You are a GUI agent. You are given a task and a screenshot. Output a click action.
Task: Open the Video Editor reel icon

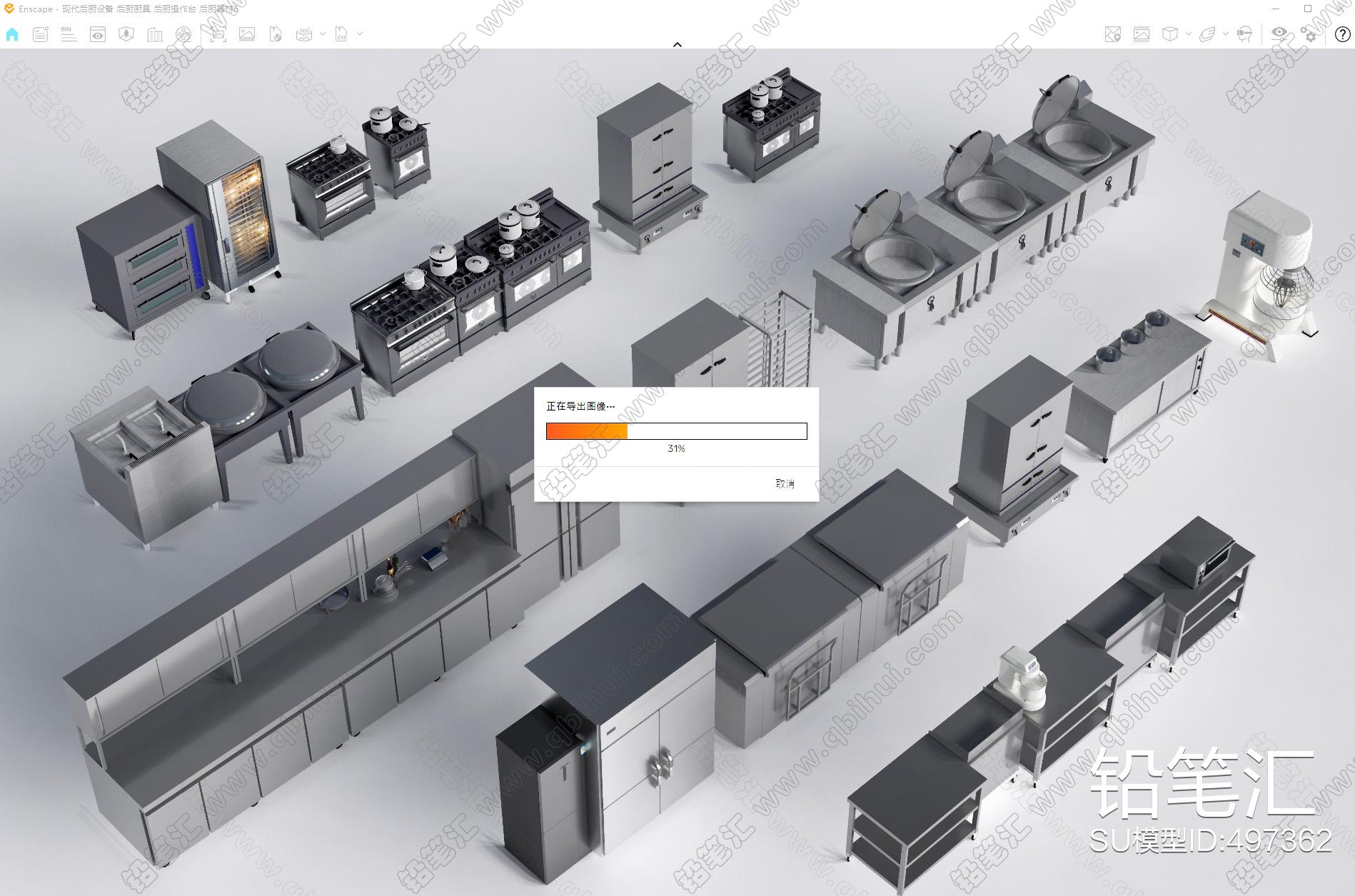(x=183, y=34)
